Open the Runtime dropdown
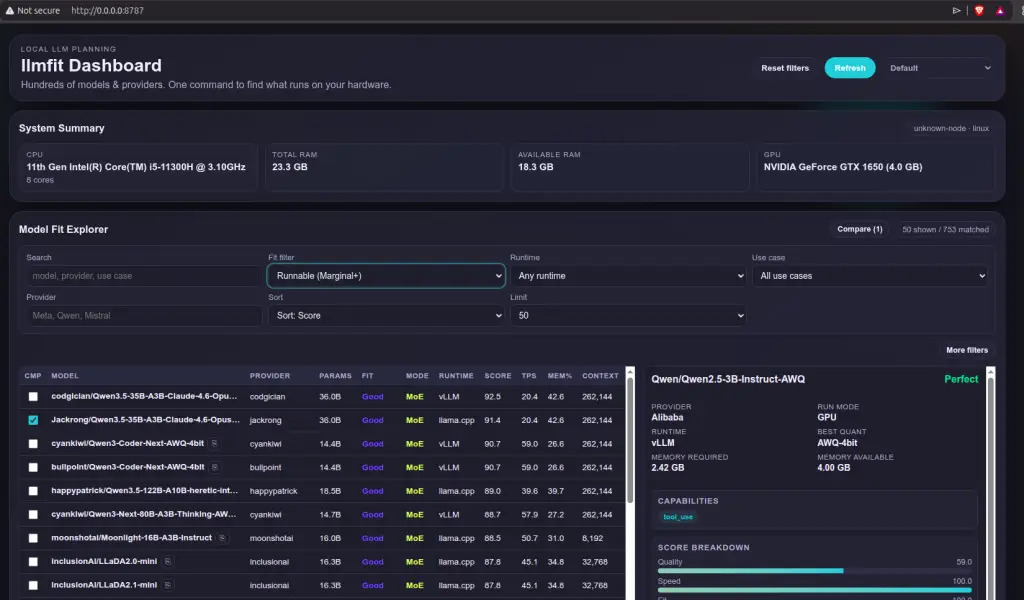This screenshot has height=600, width=1024. click(x=629, y=275)
